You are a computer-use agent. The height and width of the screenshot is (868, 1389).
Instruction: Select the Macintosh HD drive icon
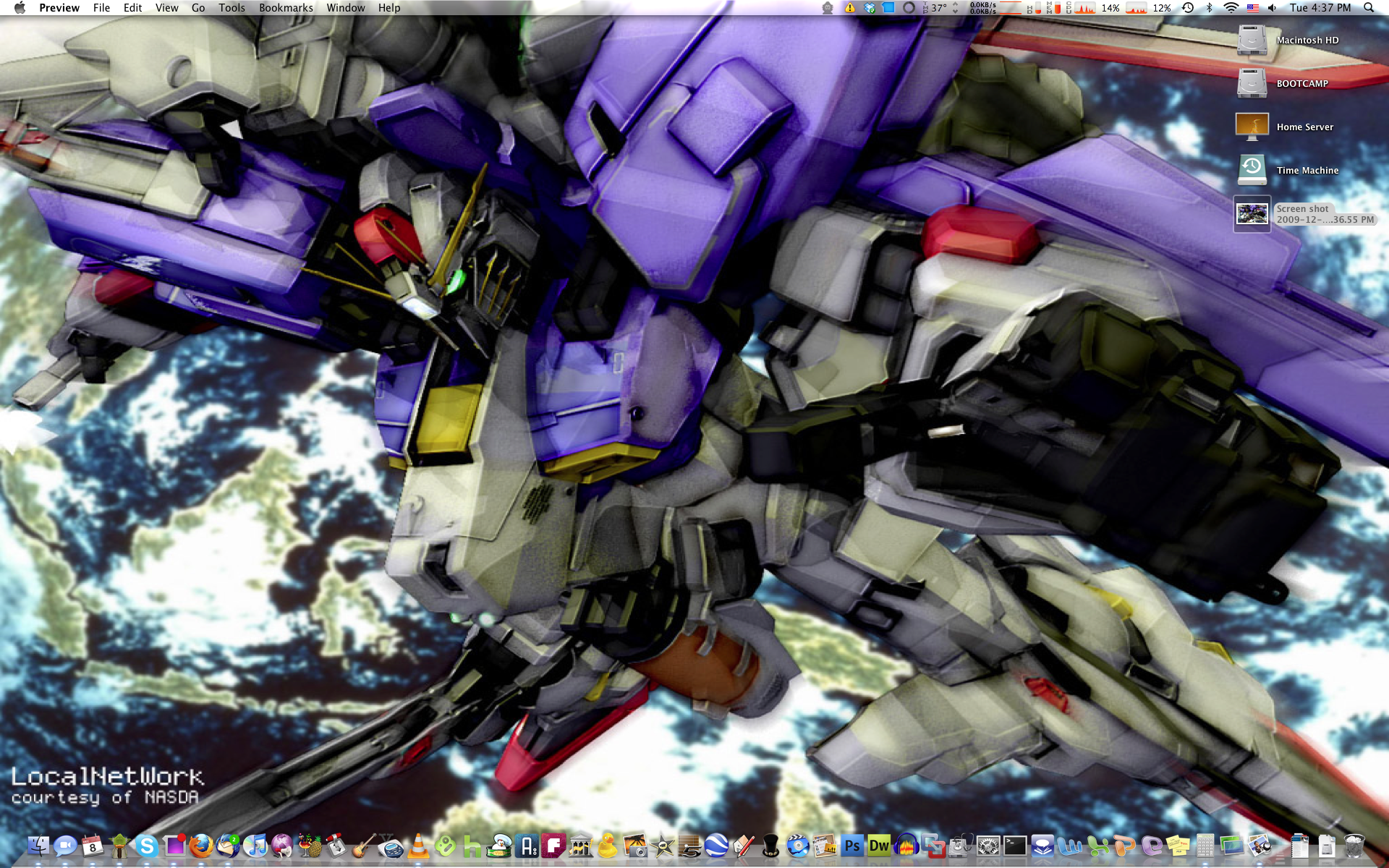(1252, 40)
